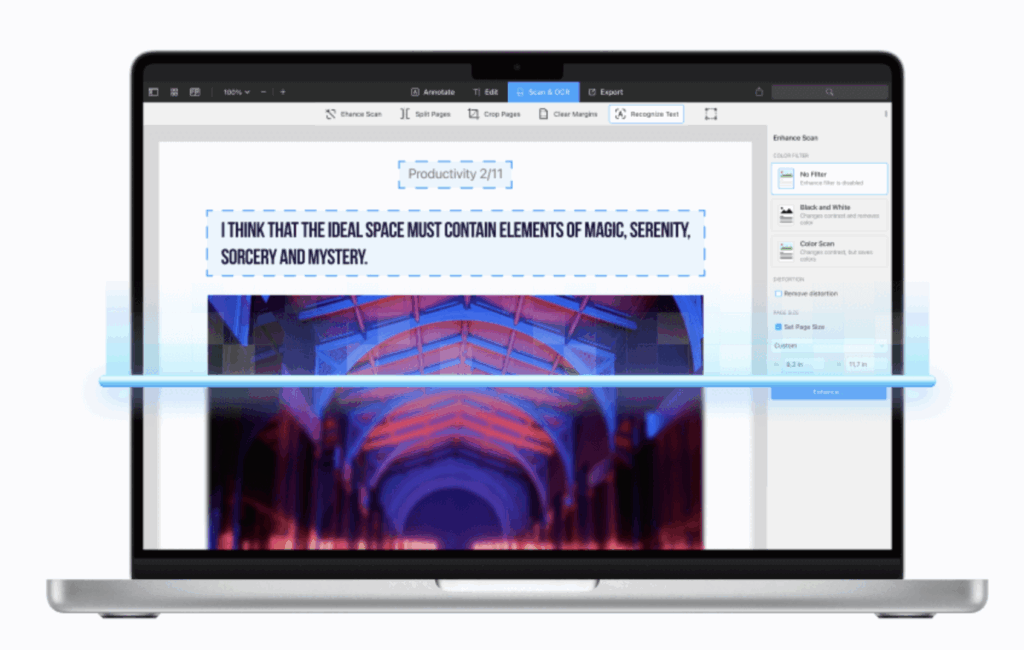Select the Black and White filter
1024x650 pixels.
click(x=829, y=215)
